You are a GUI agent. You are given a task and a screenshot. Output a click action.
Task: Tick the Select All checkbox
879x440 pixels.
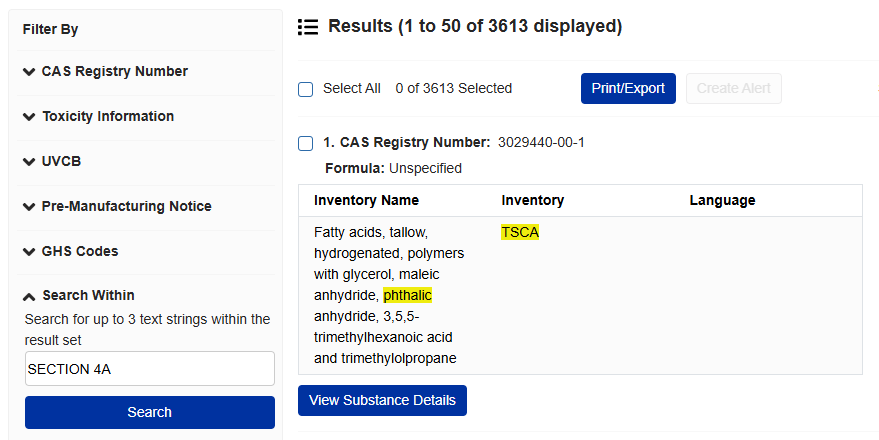click(x=306, y=89)
